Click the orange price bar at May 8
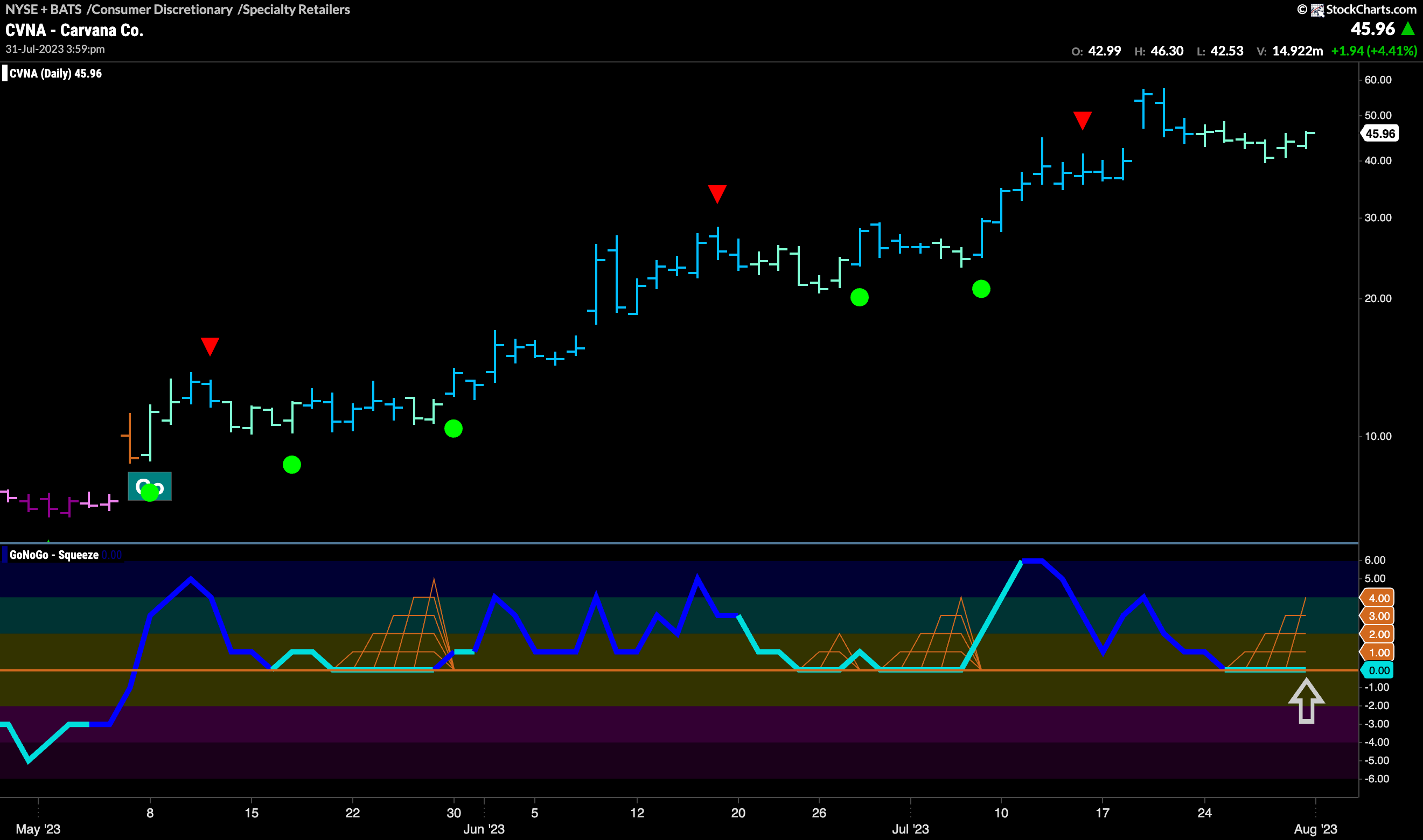1423x840 pixels. [x=130, y=437]
